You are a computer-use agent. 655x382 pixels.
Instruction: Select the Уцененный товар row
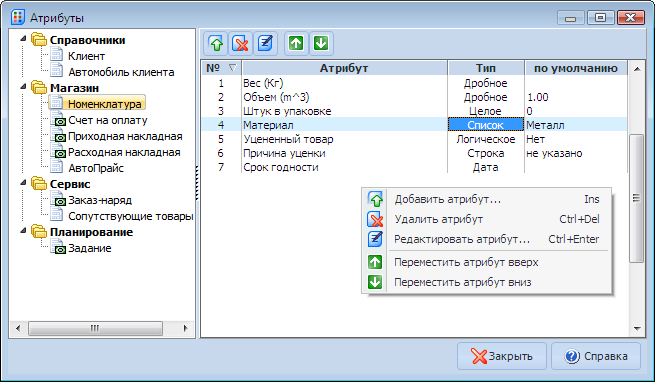tap(414, 139)
